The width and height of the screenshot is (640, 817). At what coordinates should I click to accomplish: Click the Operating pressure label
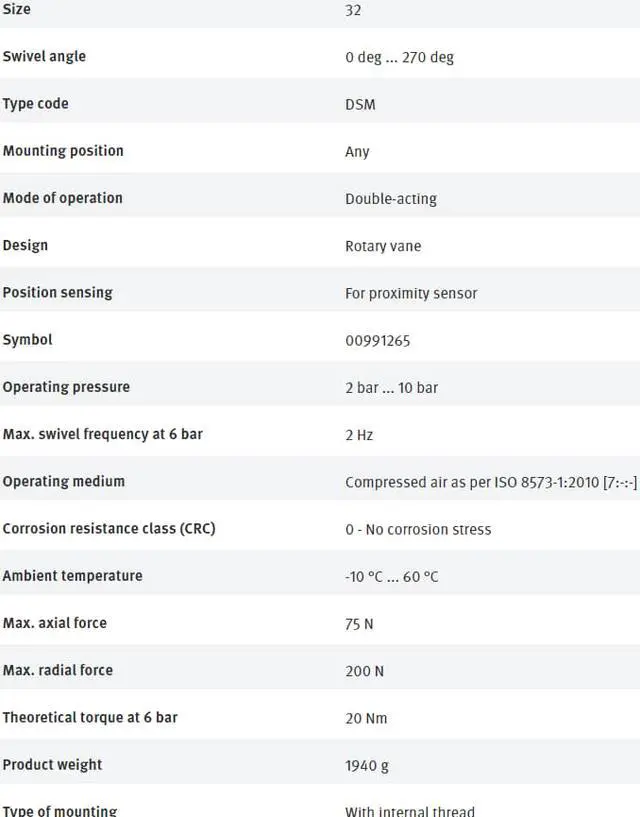pyautogui.click(x=66, y=387)
